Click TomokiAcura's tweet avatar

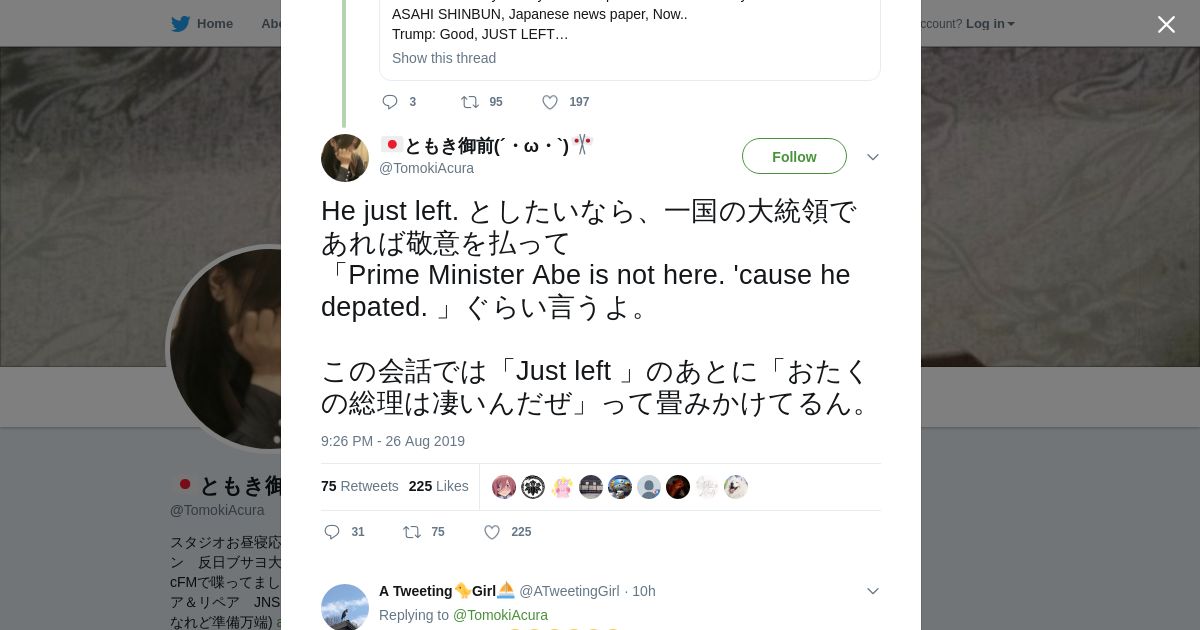click(345, 158)
